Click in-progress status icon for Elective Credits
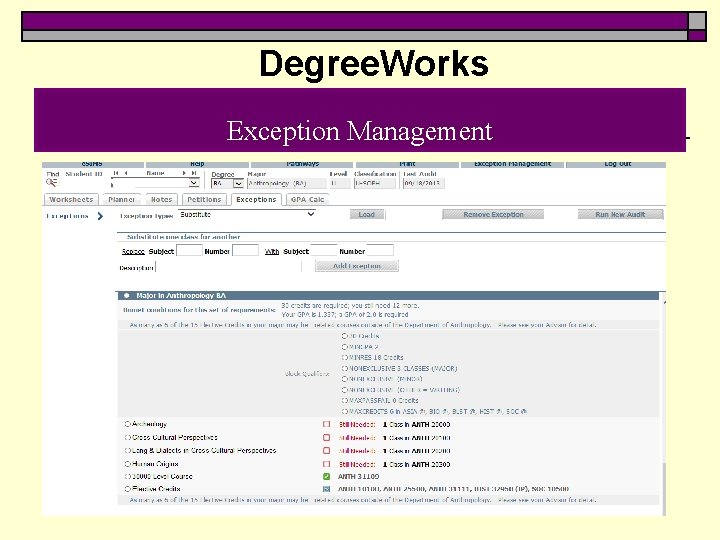 (x=326, y=489)
